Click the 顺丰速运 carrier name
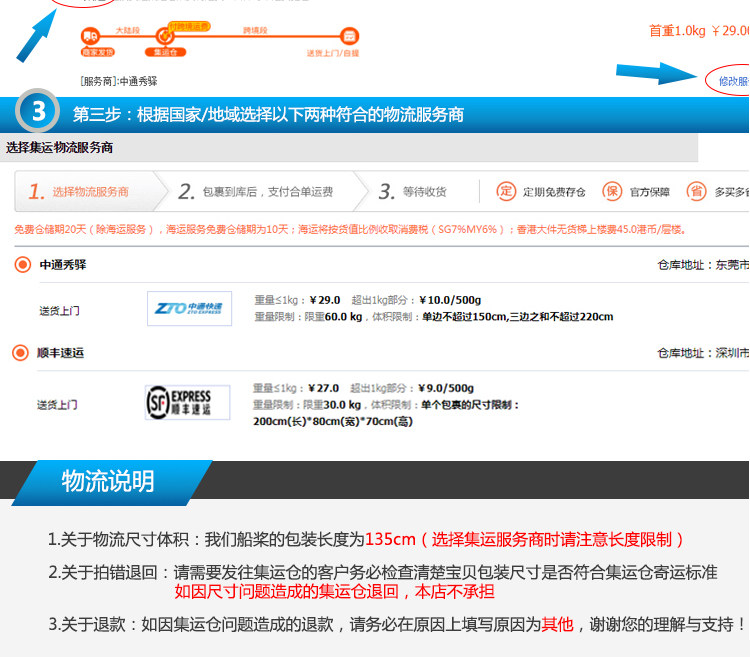 pyautogui.click(x=60, y=353)
